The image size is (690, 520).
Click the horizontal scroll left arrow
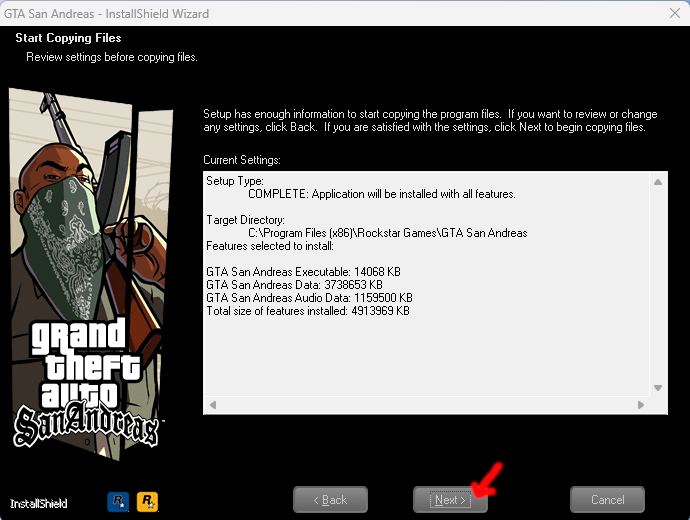213,405
